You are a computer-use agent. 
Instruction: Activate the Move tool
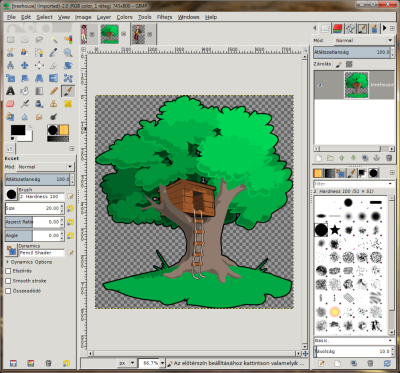(x=25, y=65)
